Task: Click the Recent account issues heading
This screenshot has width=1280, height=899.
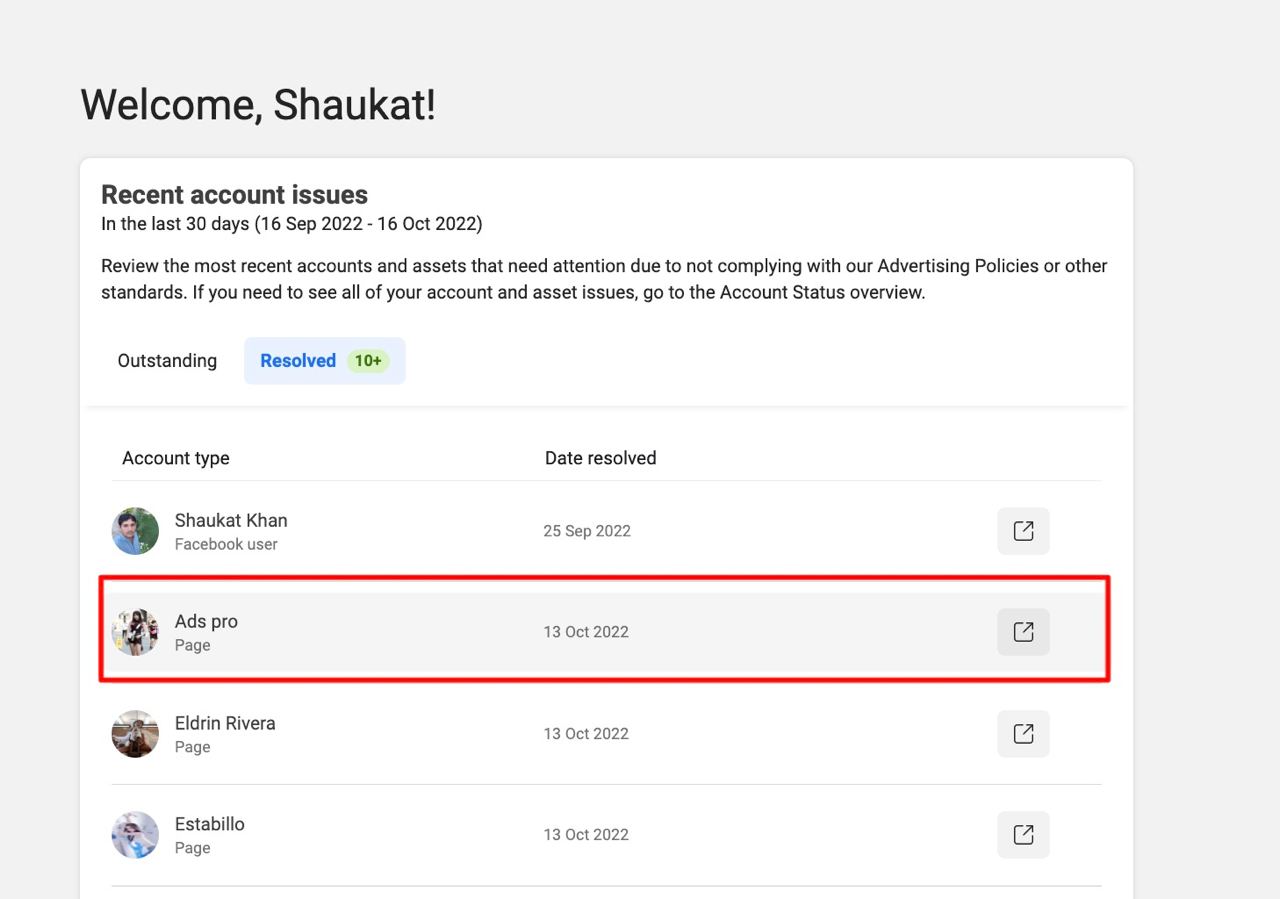Action: pyautogui.click(x=235, y=195)
